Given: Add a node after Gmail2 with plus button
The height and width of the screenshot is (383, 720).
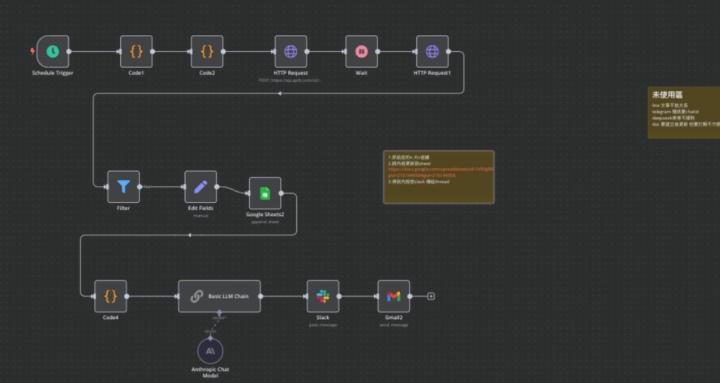Looking at the screenshot, I should click(431, 296).
